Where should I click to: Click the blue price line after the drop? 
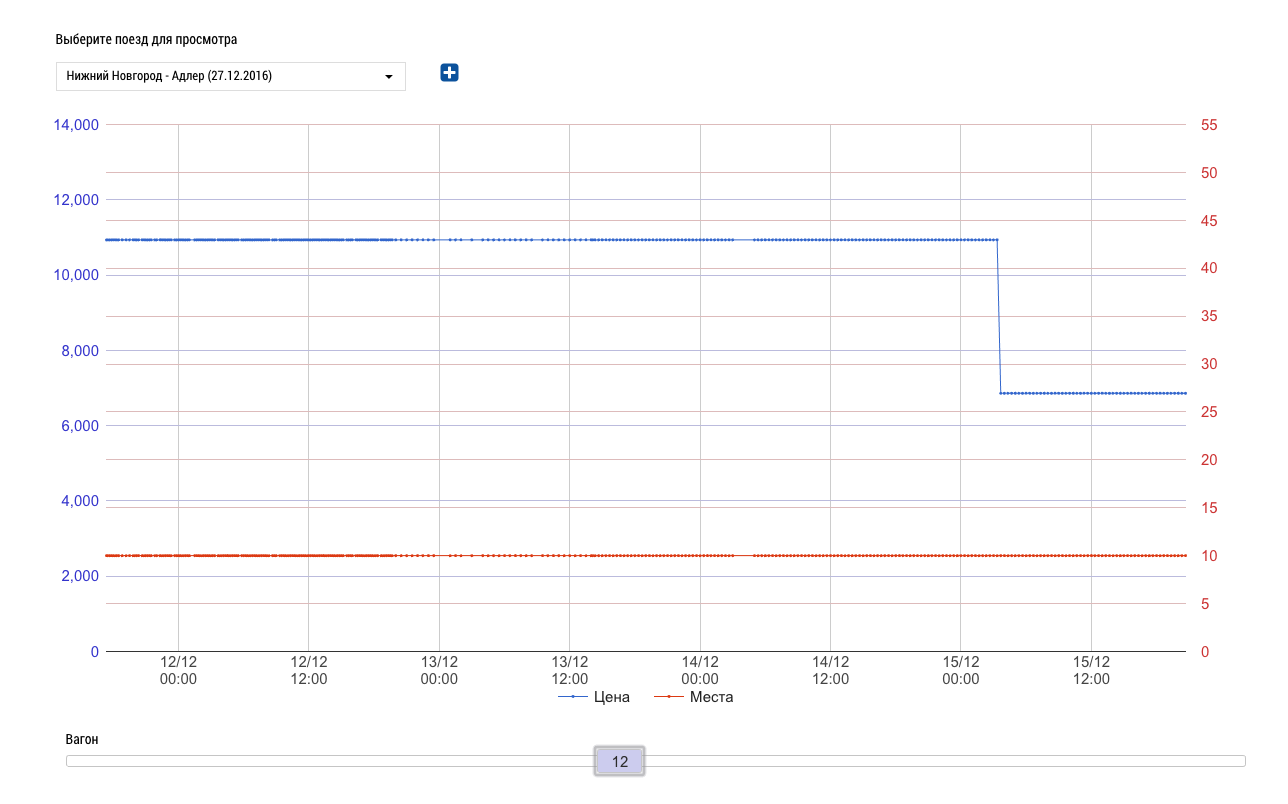[x=1090, y=393]
